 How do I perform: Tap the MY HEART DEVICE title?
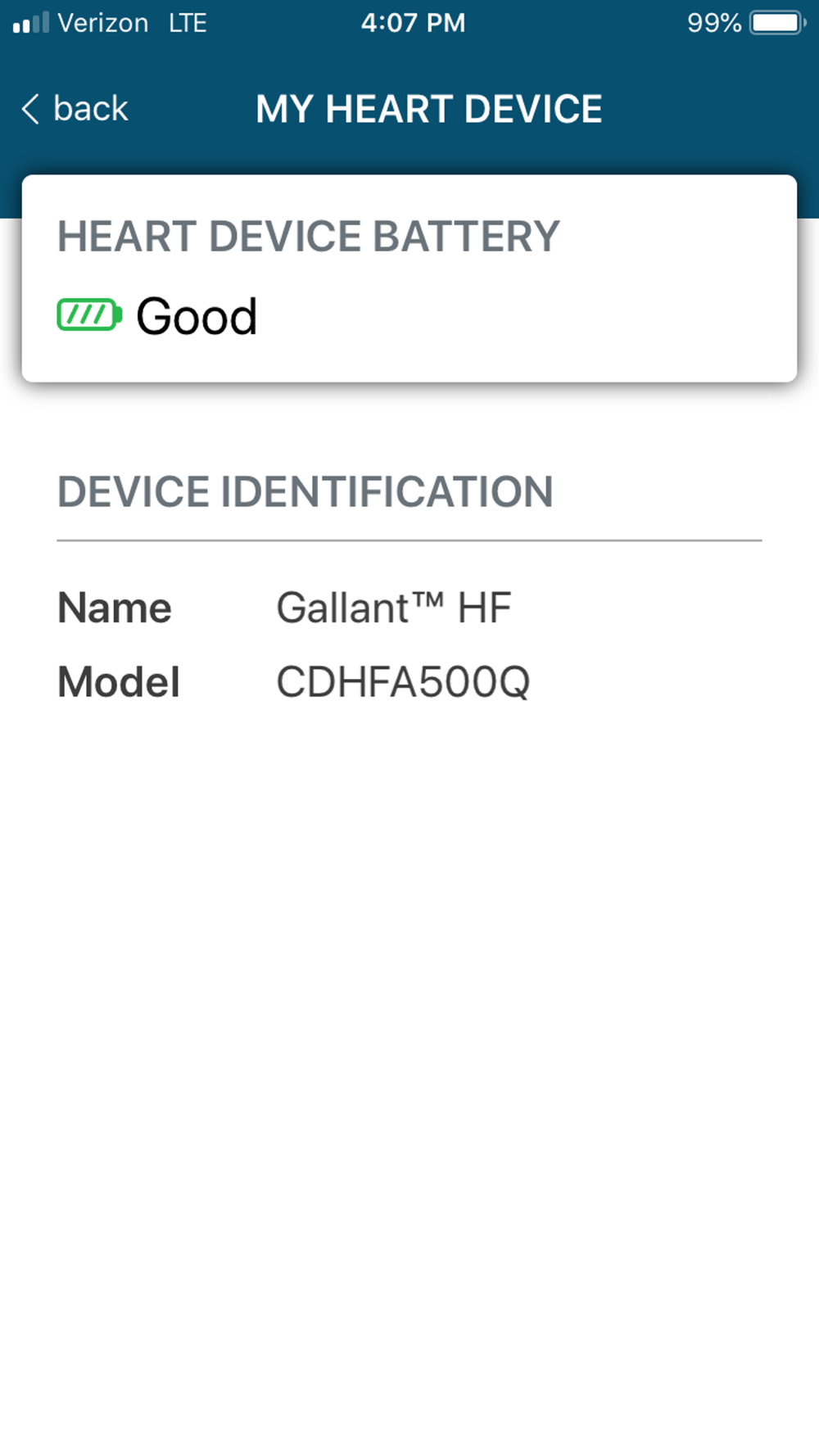428,109
